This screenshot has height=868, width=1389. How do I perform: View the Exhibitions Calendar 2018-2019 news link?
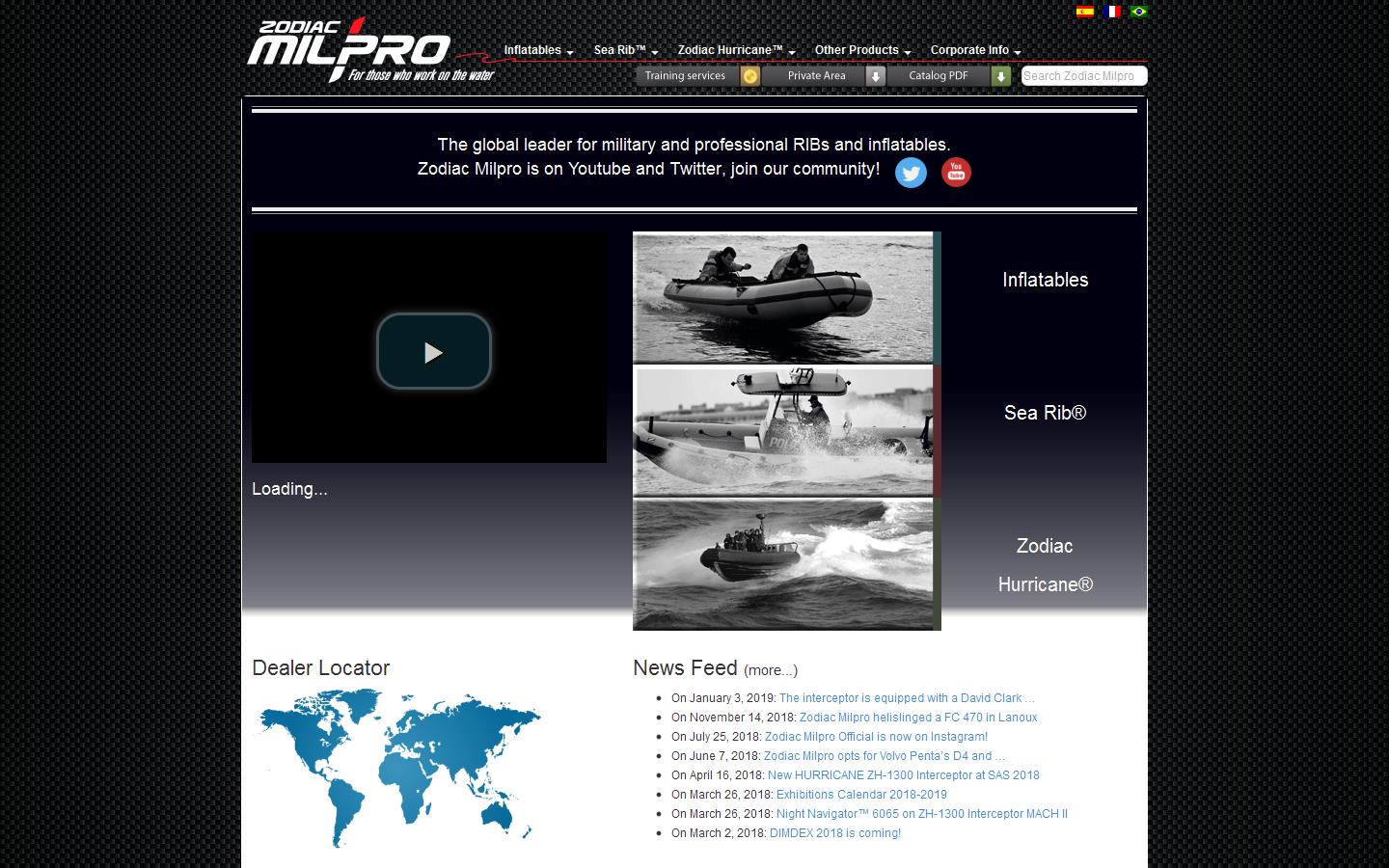point(859,795)
